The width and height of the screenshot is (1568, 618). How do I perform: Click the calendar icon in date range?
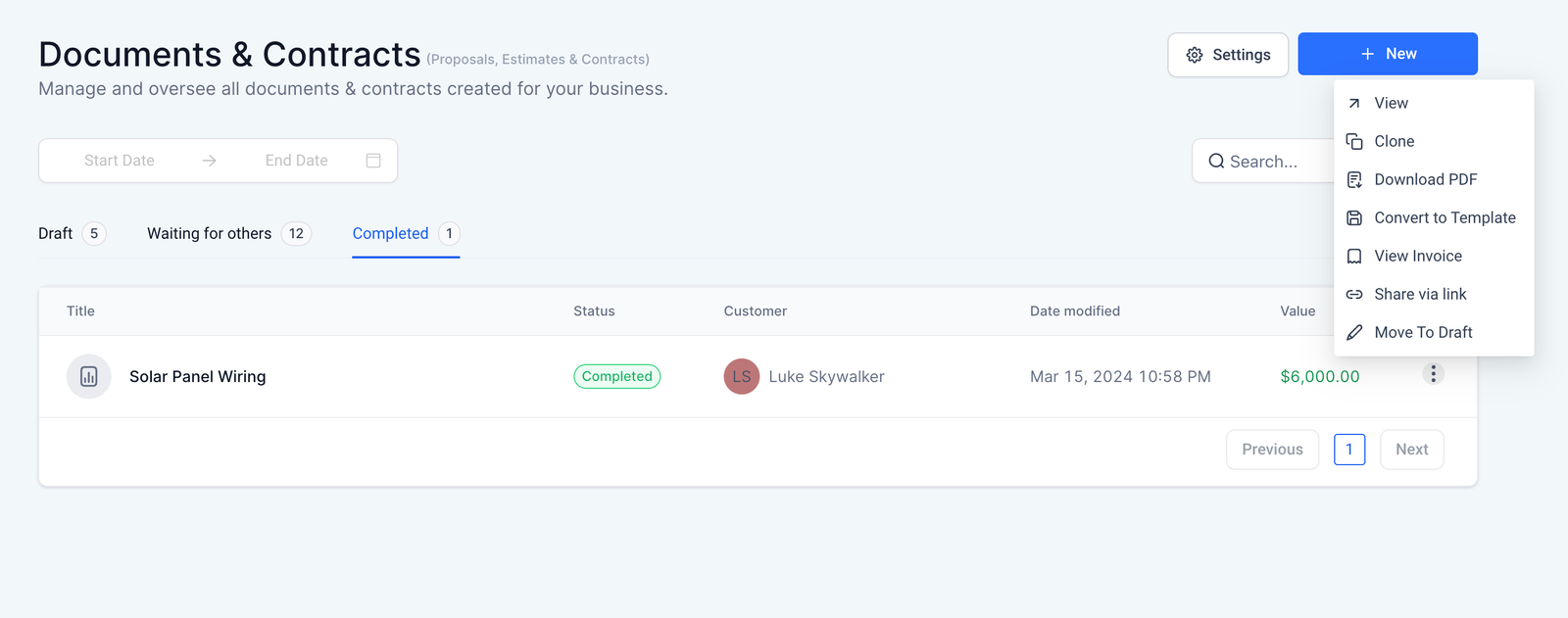[373, 161]
